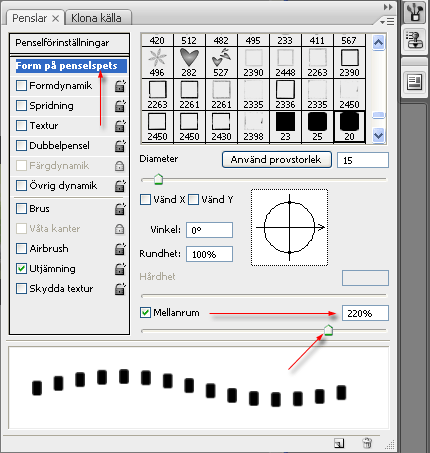
Task: Click the brush list scrollbar thumb
Action: tap(378, 116)
